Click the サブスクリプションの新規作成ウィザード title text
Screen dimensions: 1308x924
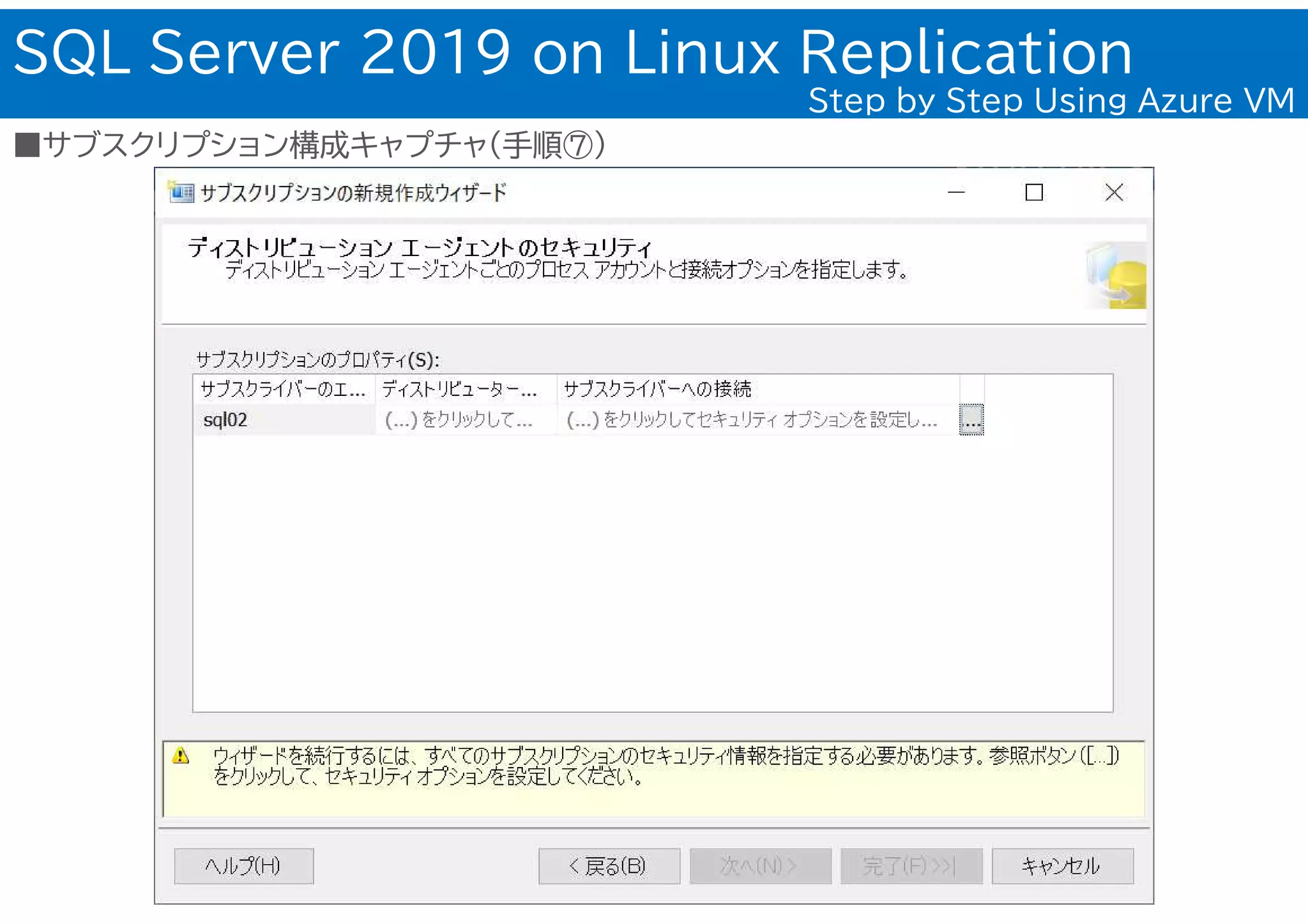pos(353,192)
